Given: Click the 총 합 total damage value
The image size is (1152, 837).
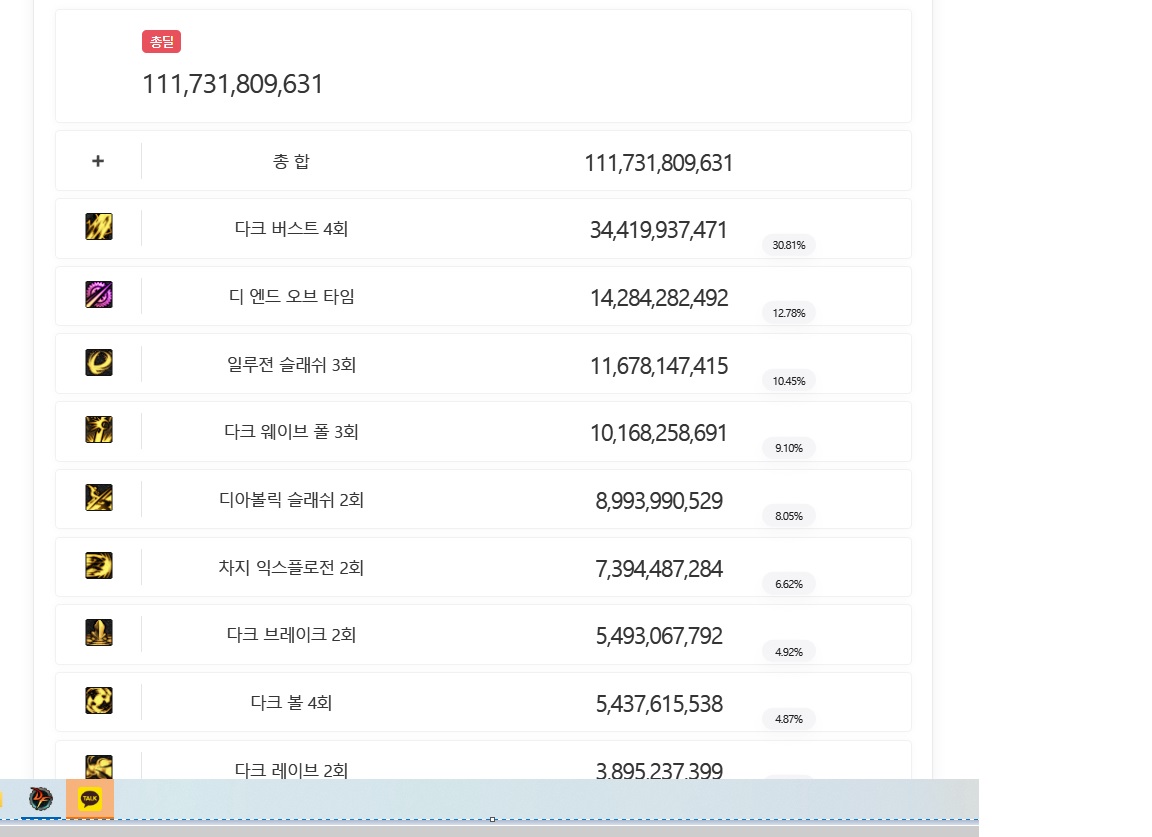Looking at the screenshot, I should (658, 163).
